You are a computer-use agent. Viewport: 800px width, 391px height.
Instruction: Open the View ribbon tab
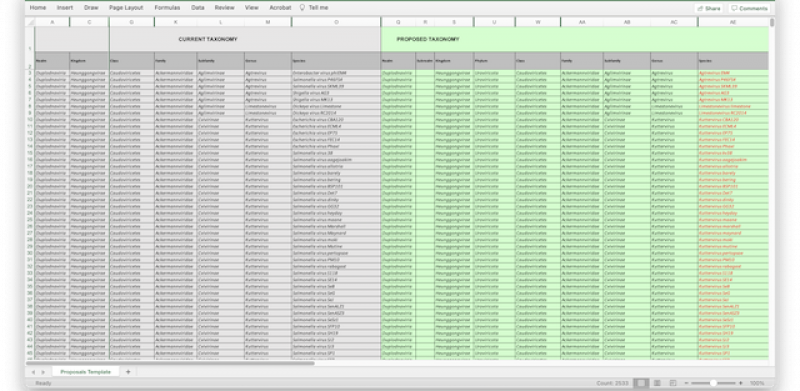[252, 8]
